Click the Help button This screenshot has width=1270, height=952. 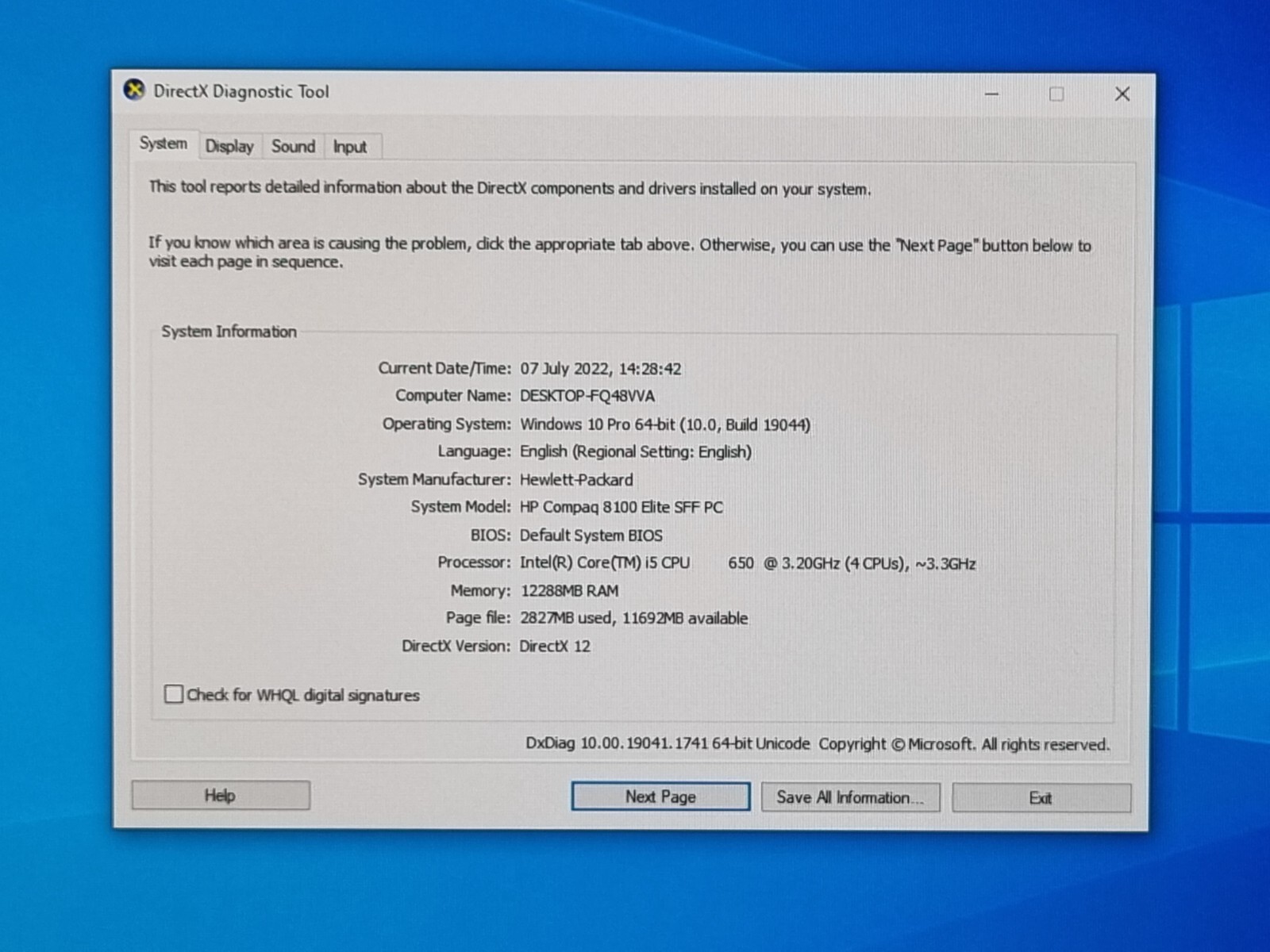[x=221, y=796]
